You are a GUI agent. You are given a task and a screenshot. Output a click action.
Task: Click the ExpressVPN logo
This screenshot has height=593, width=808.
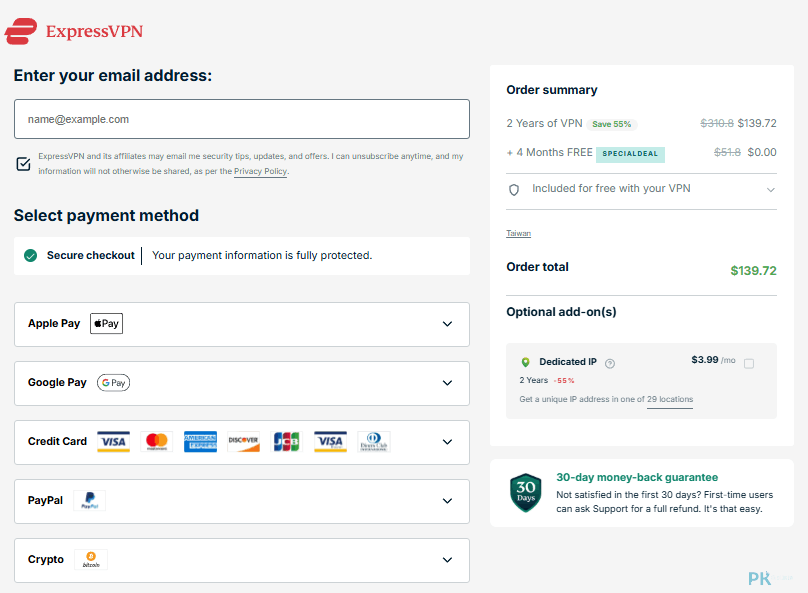click(74, 31)
